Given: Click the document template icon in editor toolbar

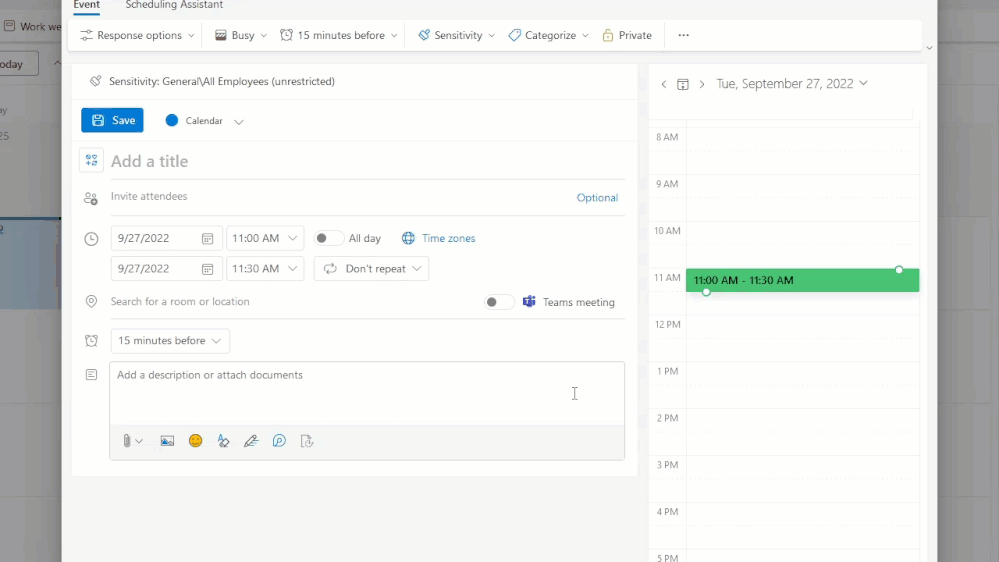Looking at the screenshot, I should click(307, 441).
